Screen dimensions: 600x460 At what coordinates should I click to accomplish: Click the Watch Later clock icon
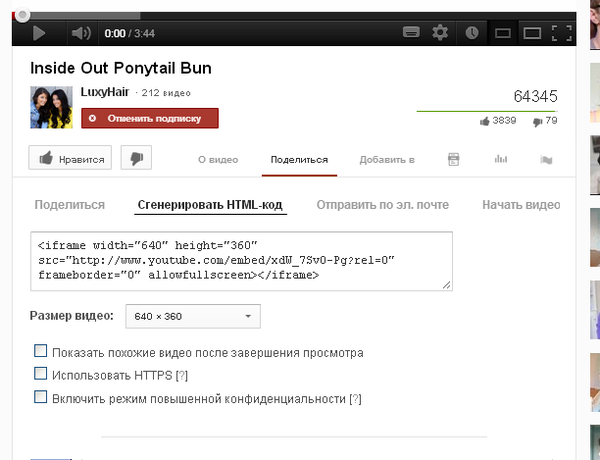[471, 33]
